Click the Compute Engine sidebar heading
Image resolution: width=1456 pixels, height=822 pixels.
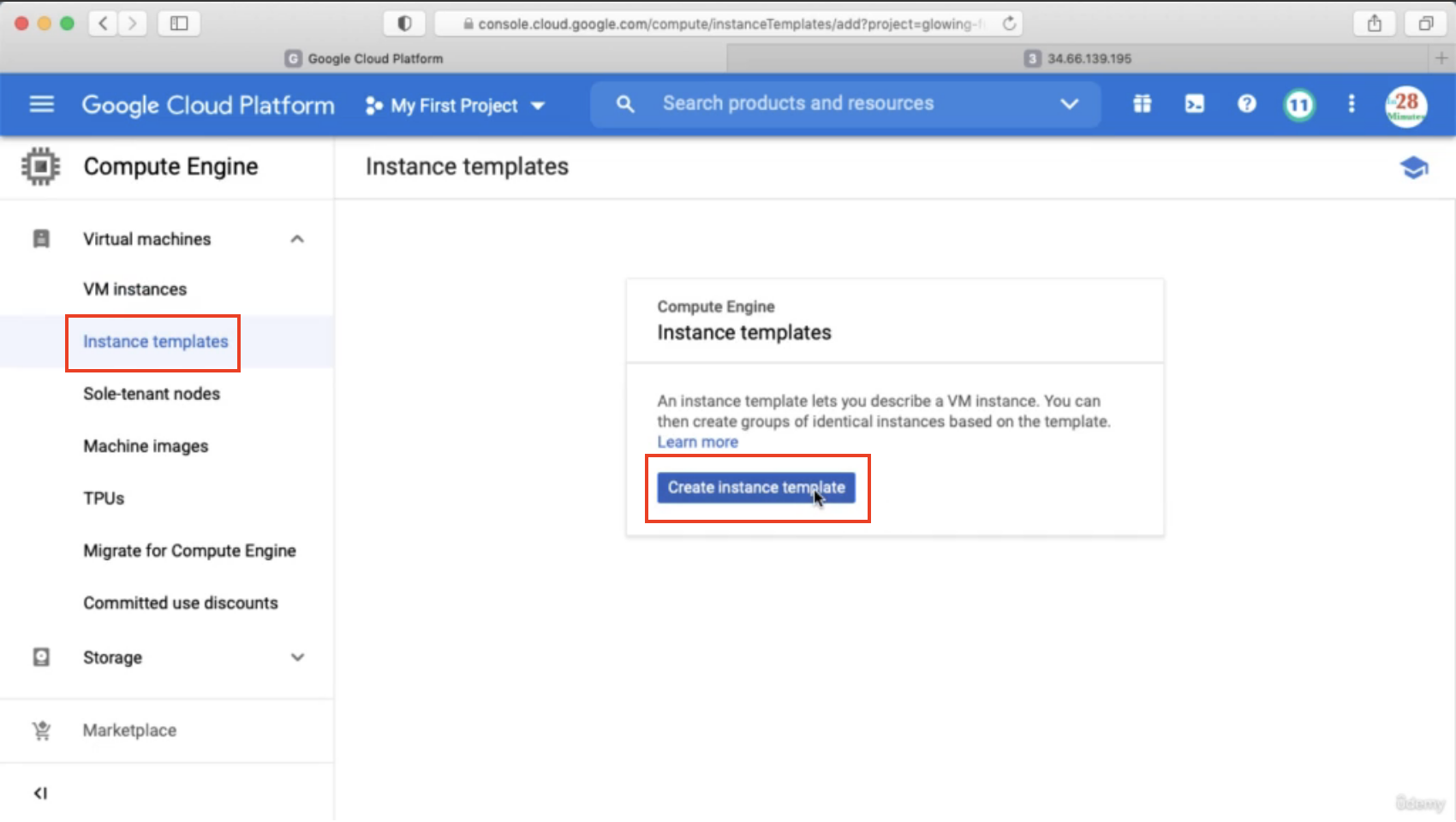pyautogui.click(x=170, y=166)
